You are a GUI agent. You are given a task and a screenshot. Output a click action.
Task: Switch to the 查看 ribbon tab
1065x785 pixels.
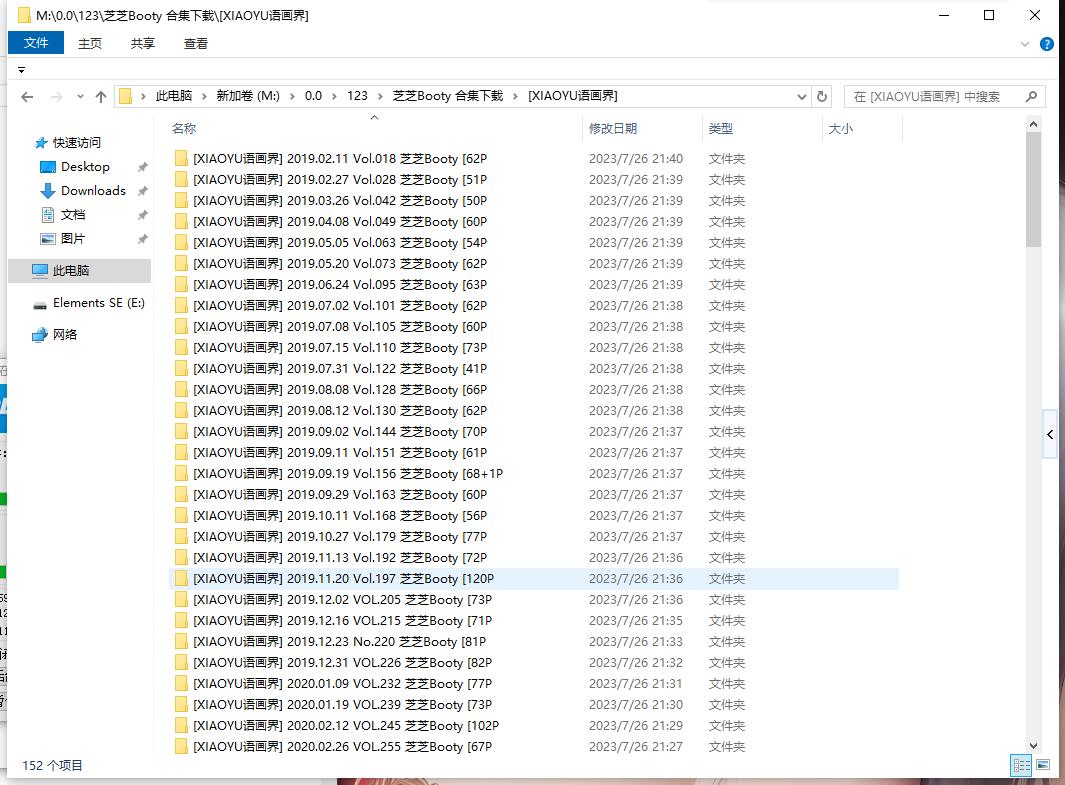[196, 43]
